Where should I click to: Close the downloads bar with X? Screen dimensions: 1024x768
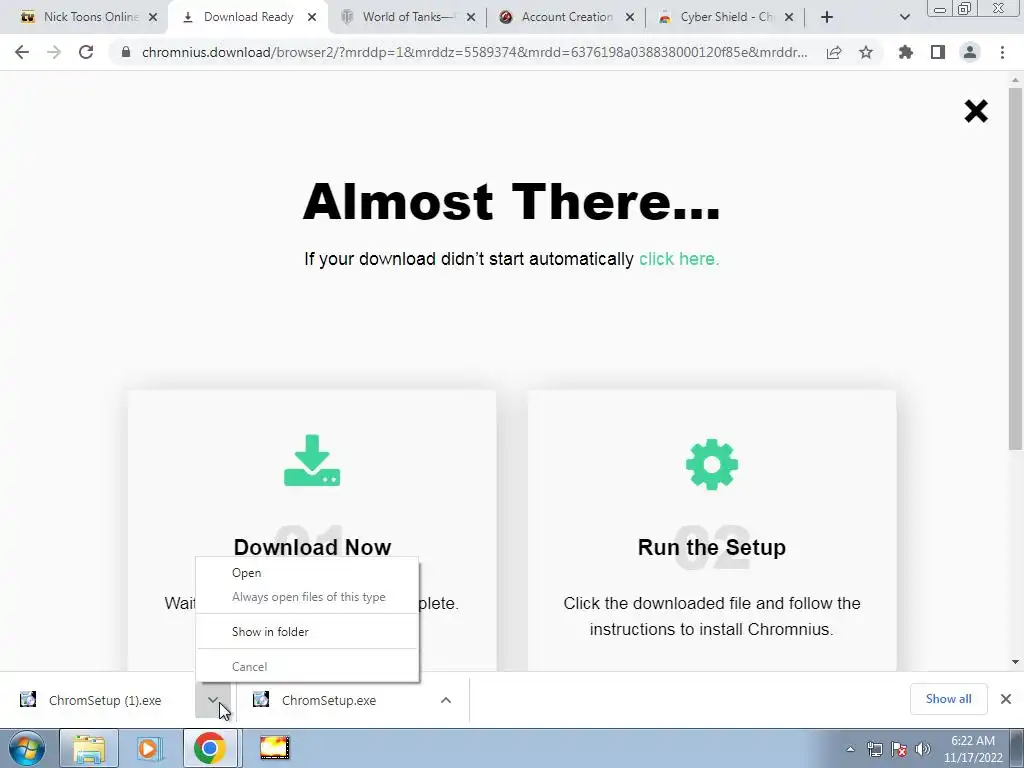click(1006, 699)
